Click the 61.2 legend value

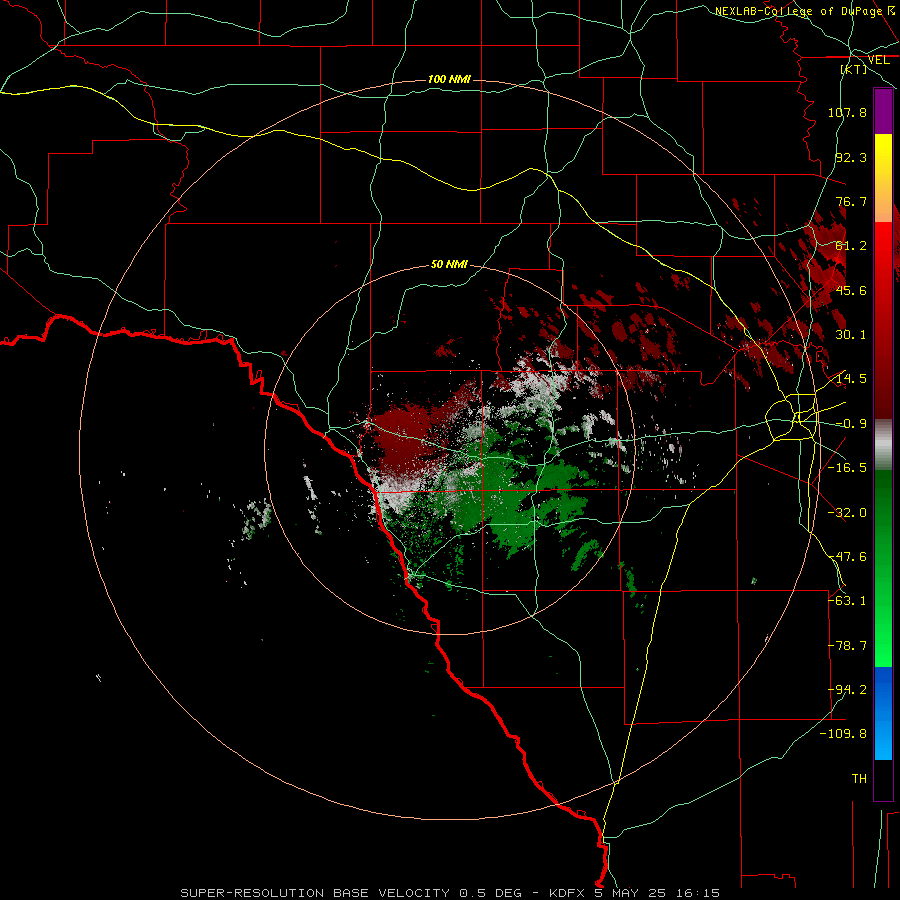pyautogui.click(x=851, y=246)
